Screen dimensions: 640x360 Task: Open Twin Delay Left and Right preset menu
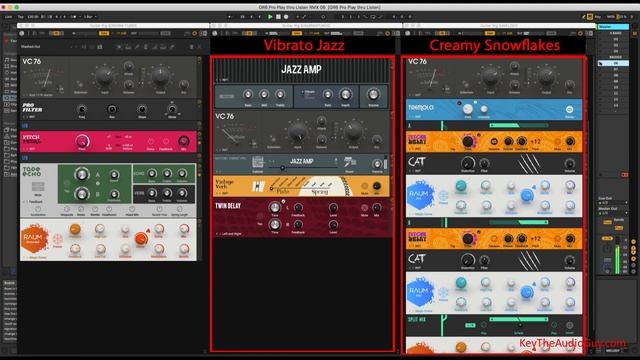[x=229, y=234]
